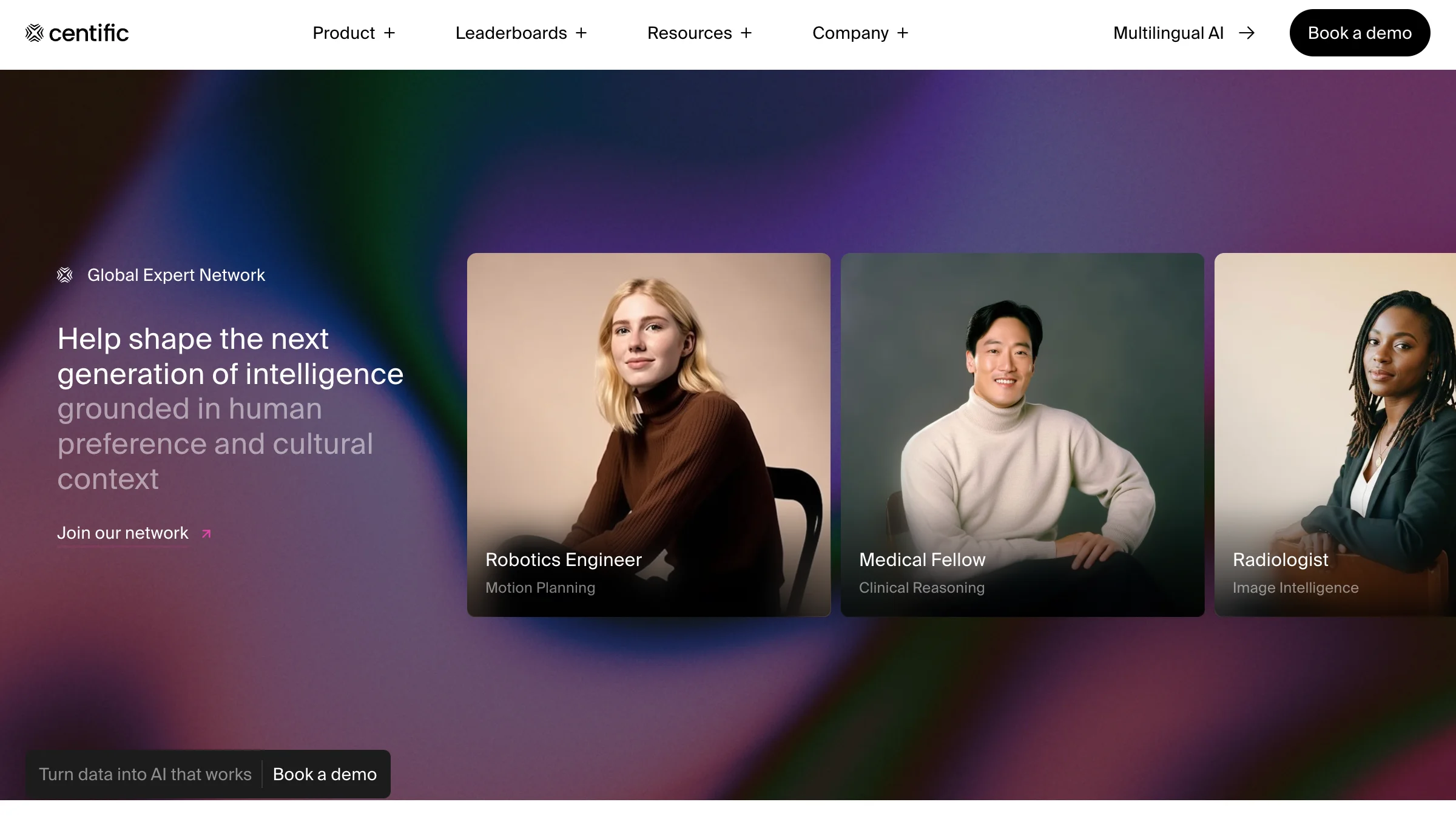Select the Medical Fellow card
1456x819 pixels.
click(1022, 434)
